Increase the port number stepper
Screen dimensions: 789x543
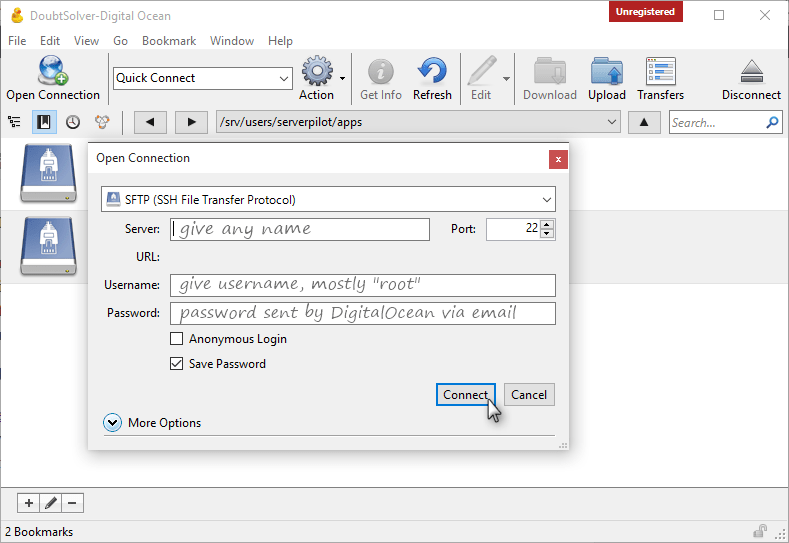coord(547,224)
